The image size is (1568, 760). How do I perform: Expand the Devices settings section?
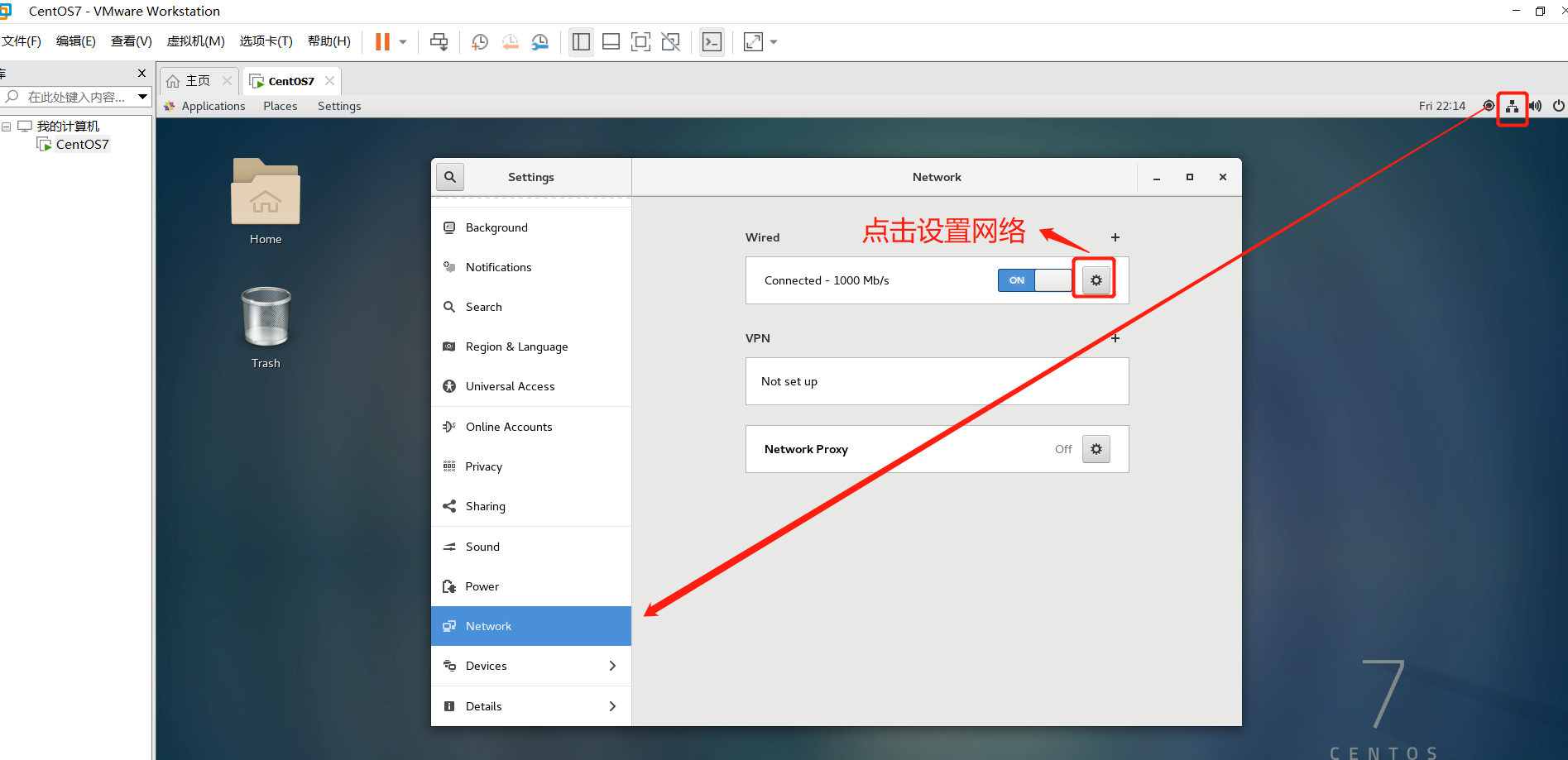point(531,666)
